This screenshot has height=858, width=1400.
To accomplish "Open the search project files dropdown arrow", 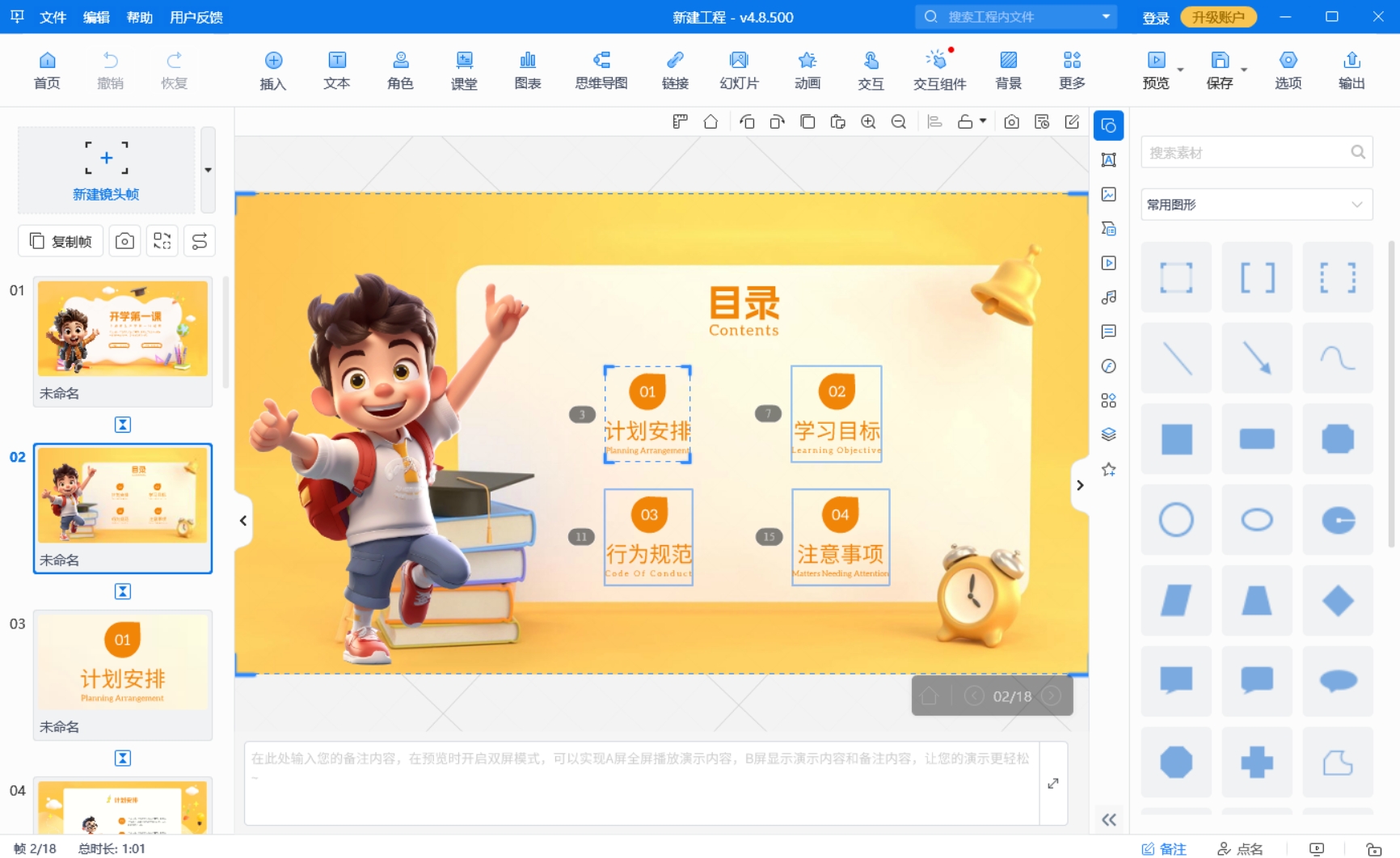I will pos(1105,17).
